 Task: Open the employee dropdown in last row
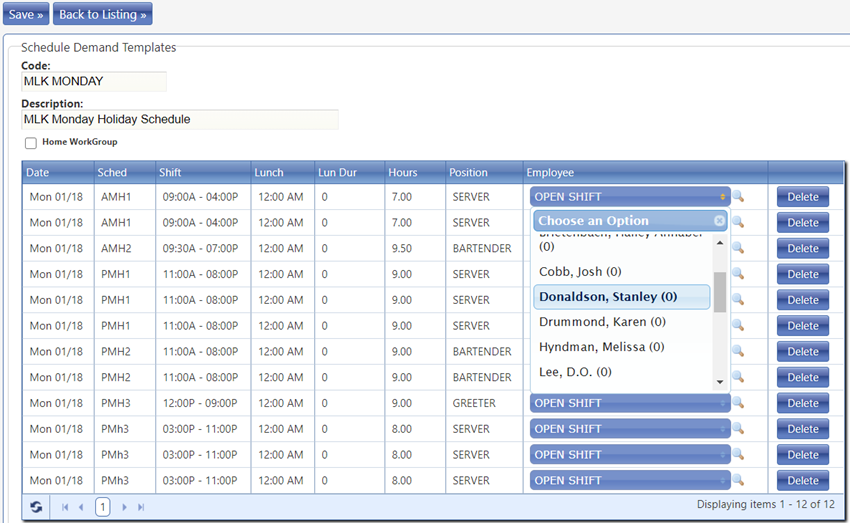[629, 481]
